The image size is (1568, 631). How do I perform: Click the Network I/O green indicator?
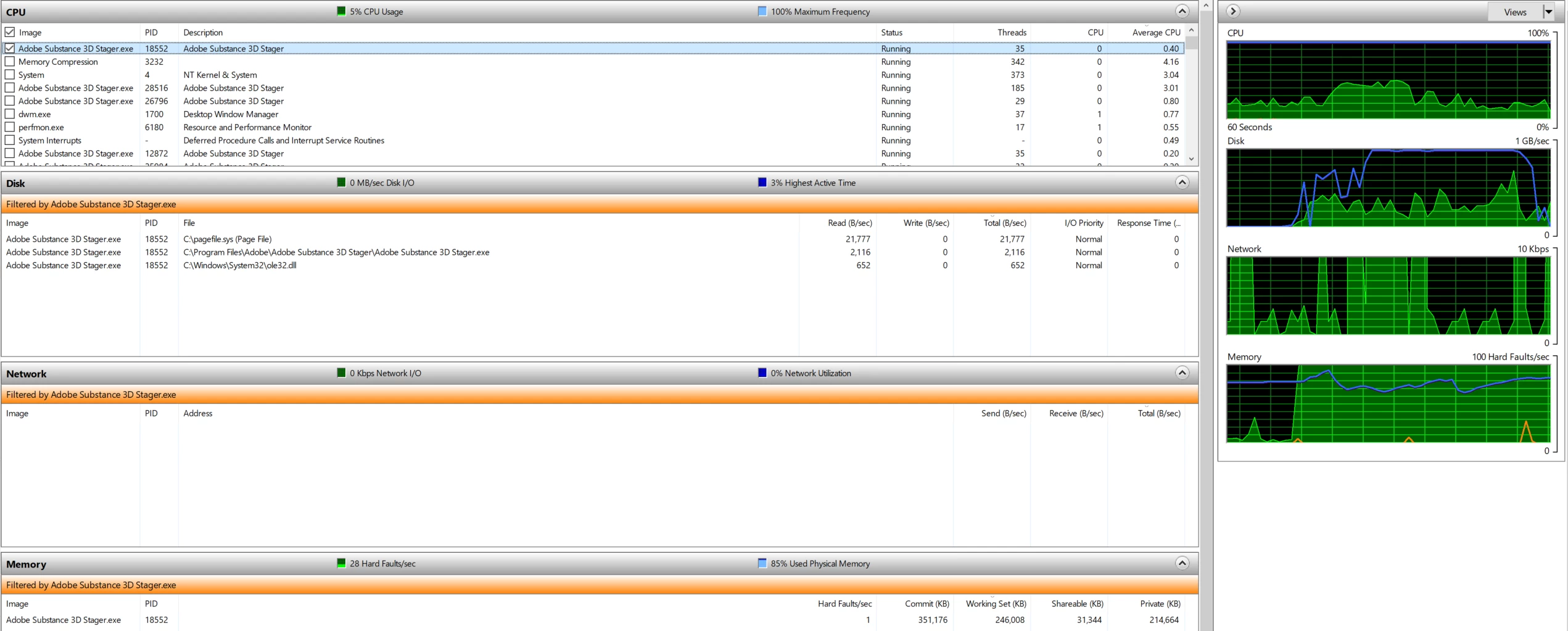[341, 373]
